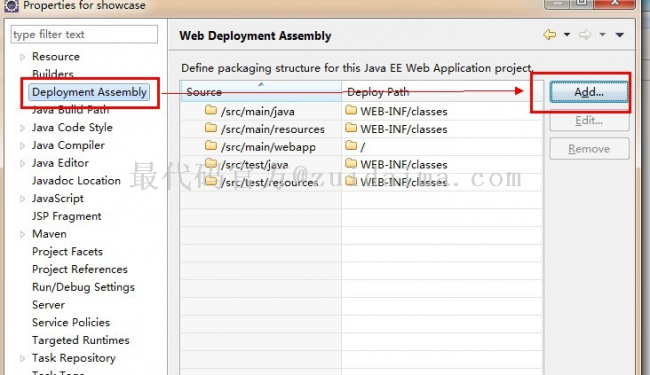Open Run/Debug Settings page
The image size is (650, 375).
83,287
